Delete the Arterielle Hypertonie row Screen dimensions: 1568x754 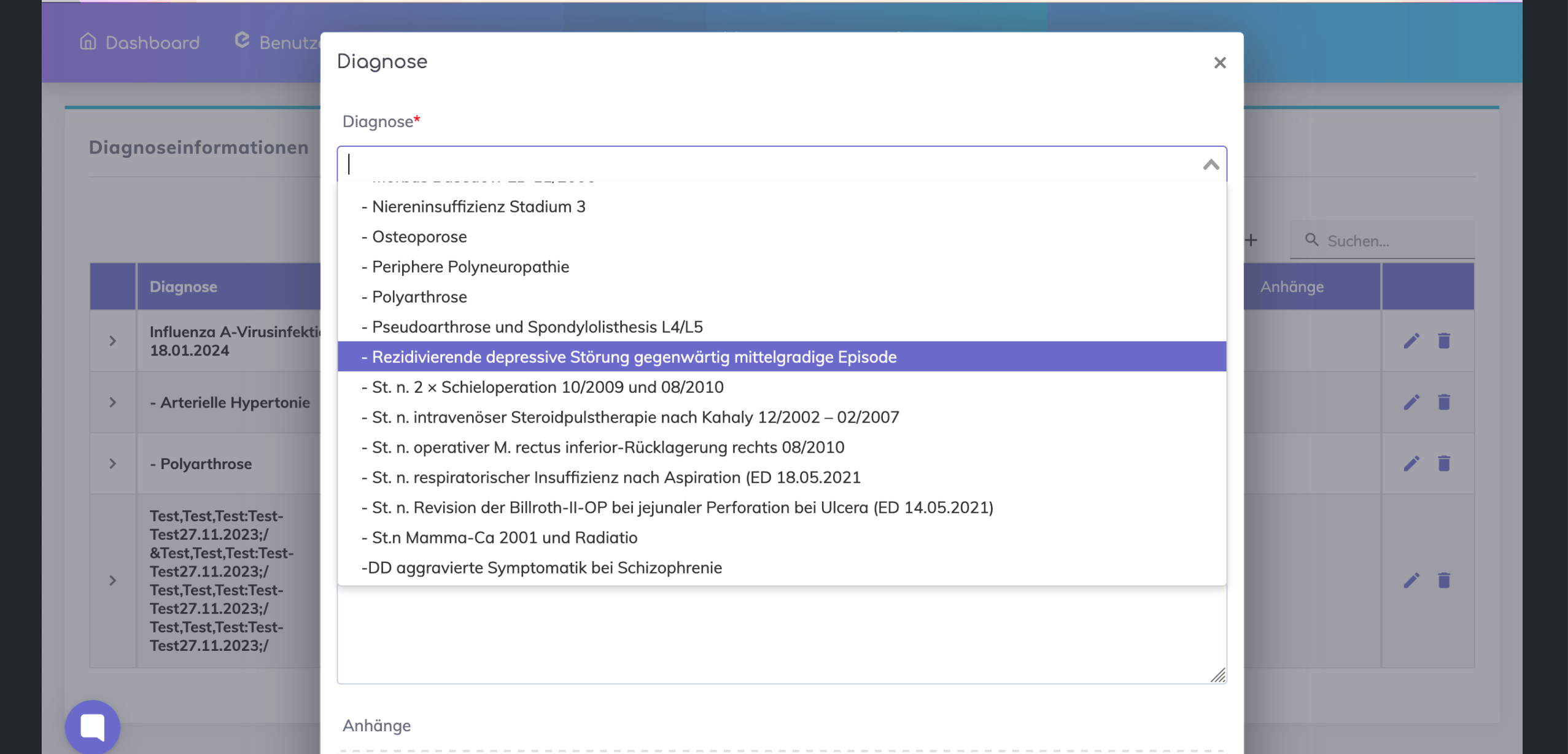tap(1443, 402)
